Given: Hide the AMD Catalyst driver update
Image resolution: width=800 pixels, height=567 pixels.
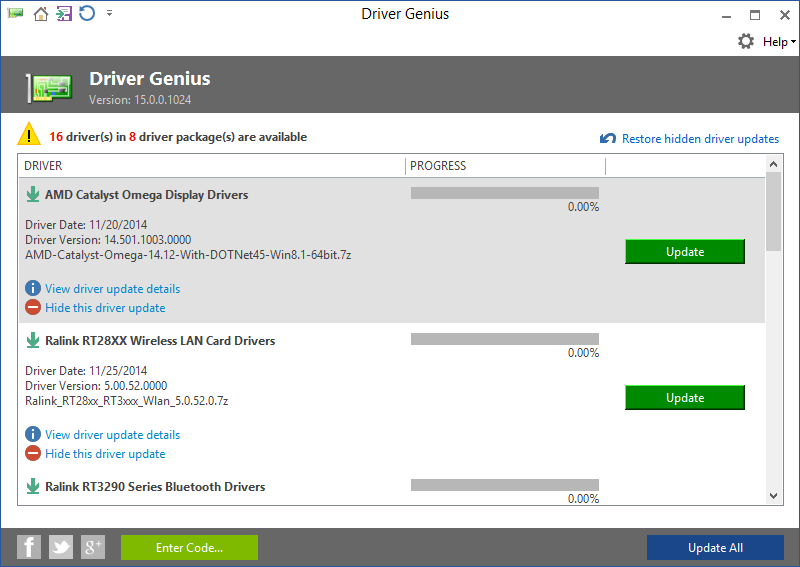Looking at the screenshot, I should [x=105, y=308].
